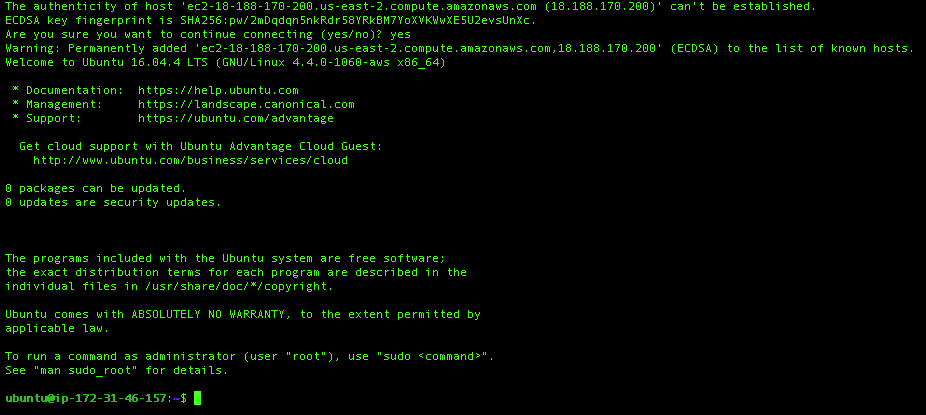Click the ubuntu@ip-172-31-46-157 shell prompt
Screen dimensions: 926x415
point(96,398)
